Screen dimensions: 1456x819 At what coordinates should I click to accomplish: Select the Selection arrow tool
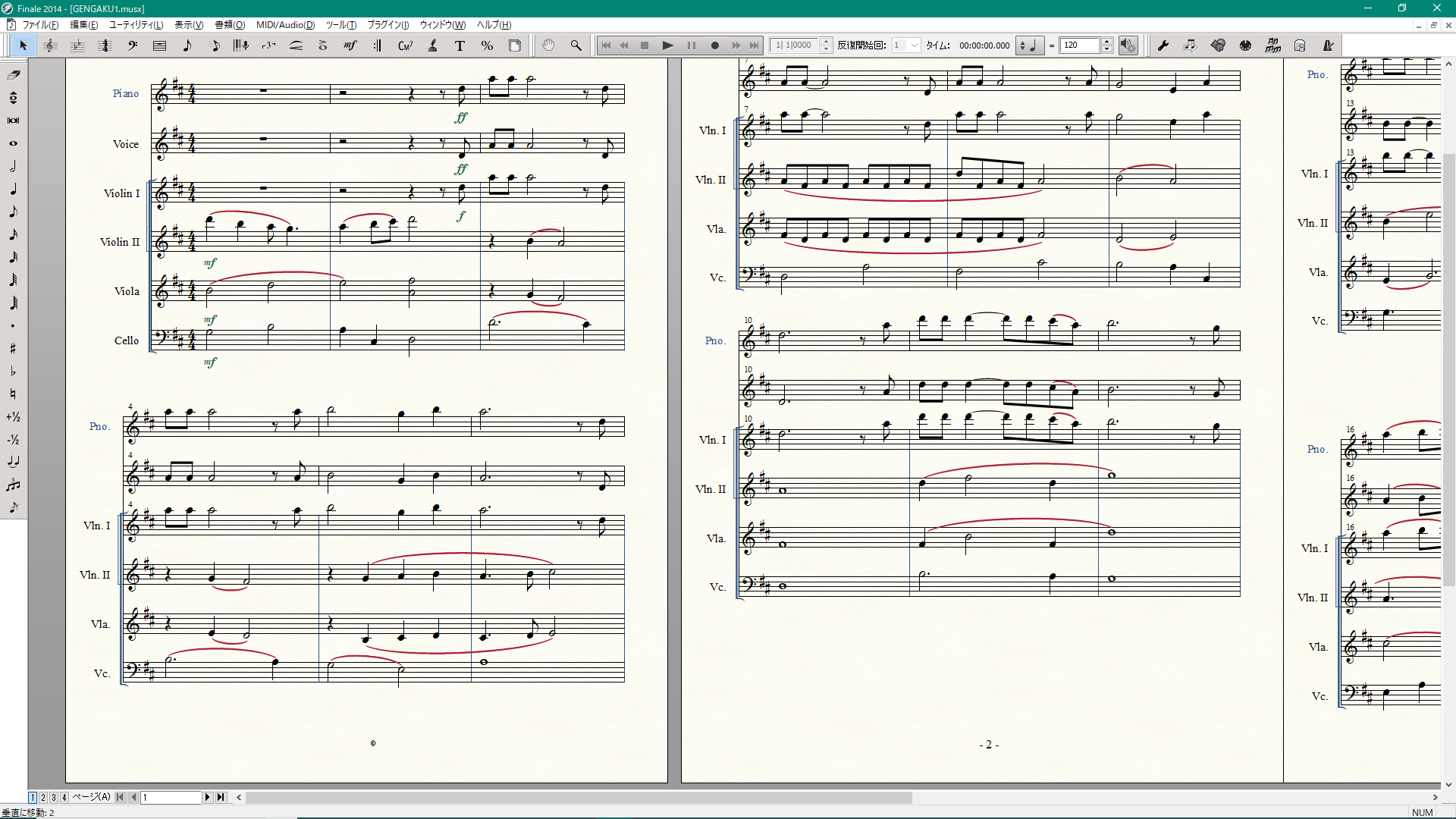[x=23, y=45]
